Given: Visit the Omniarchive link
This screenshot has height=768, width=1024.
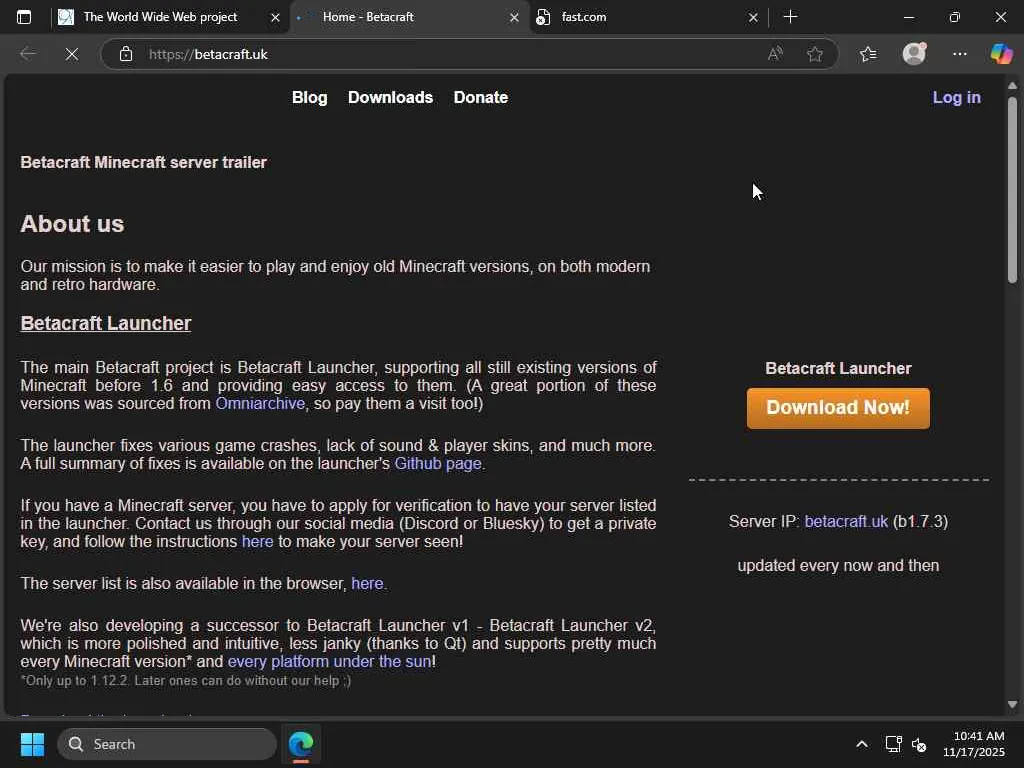Looking at the screenshot, I should (x=260, y=404).
